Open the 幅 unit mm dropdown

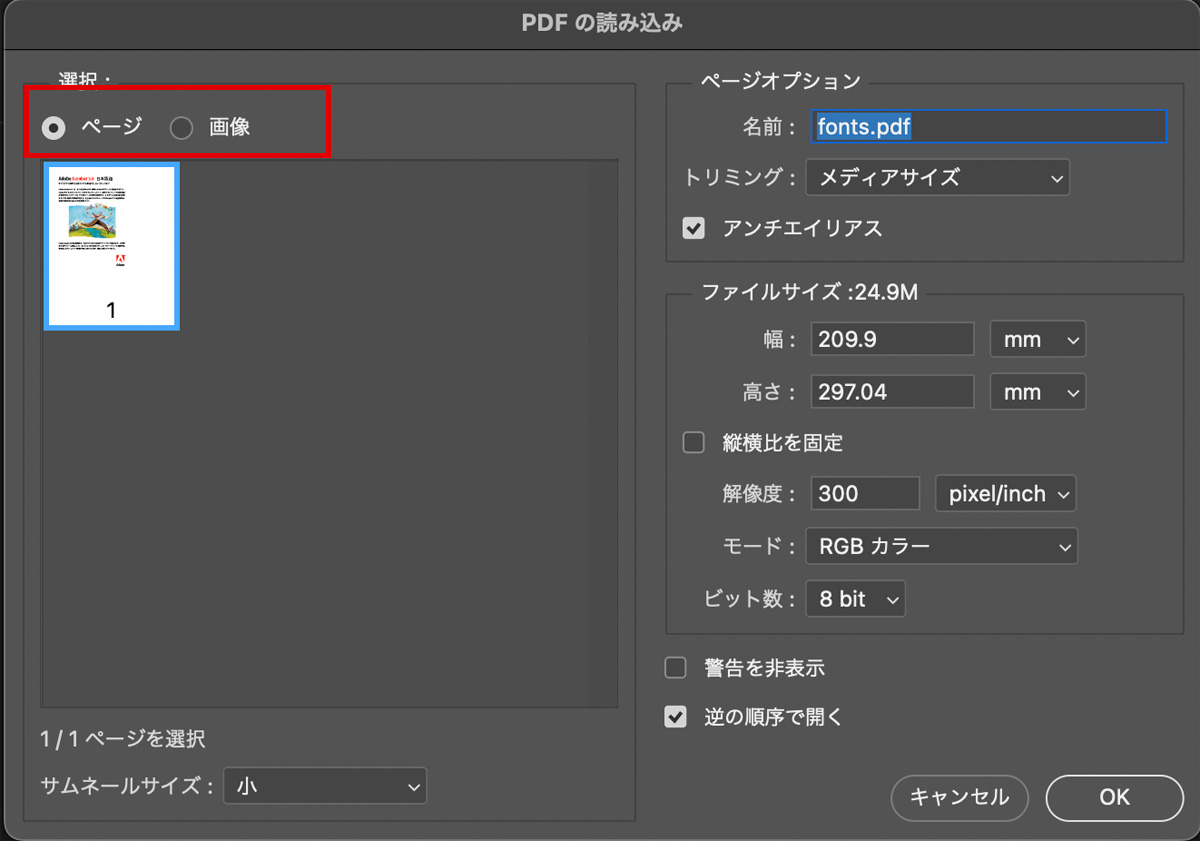[1037, 340]
